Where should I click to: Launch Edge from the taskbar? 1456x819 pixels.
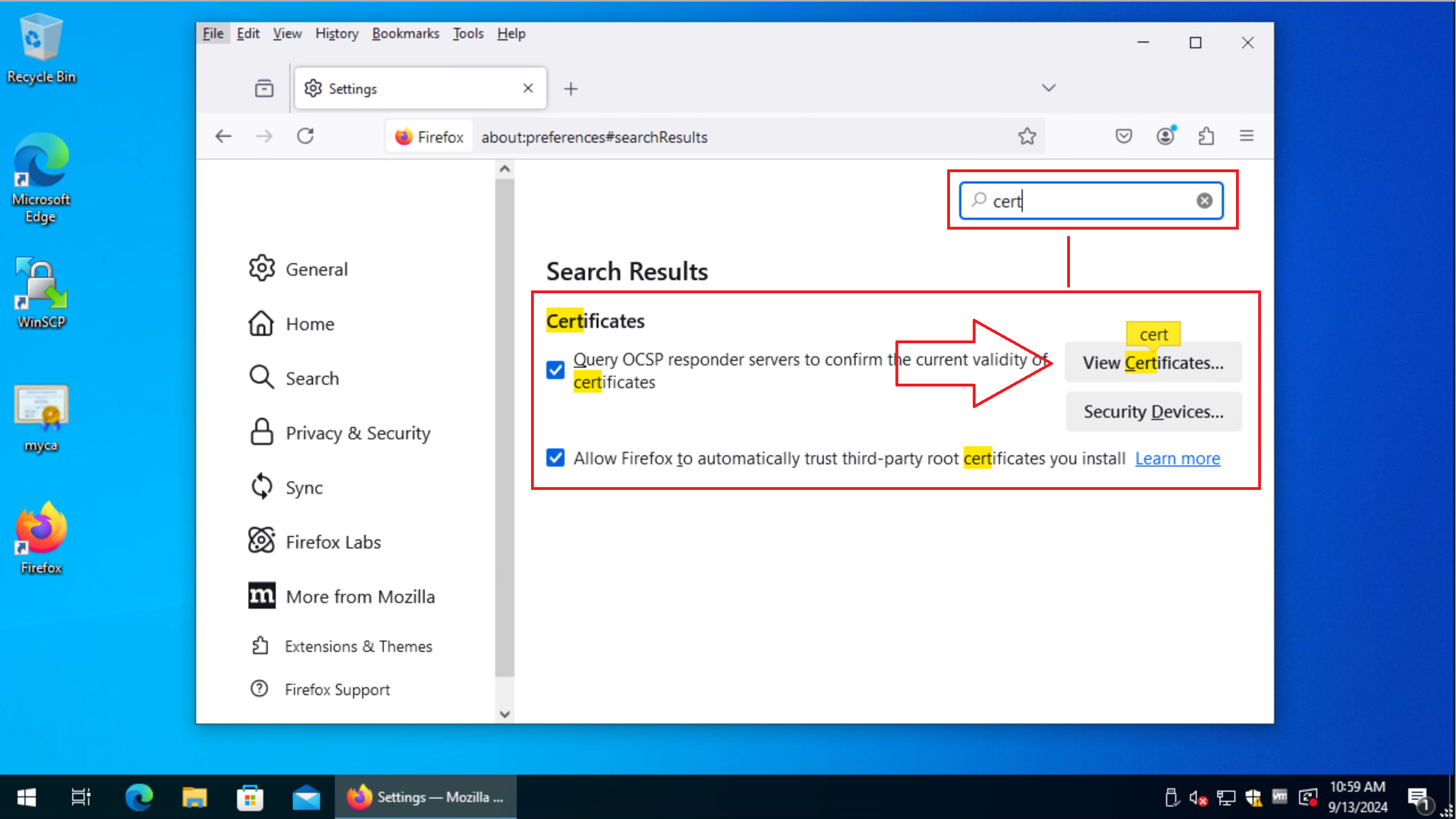pos(139,797)
